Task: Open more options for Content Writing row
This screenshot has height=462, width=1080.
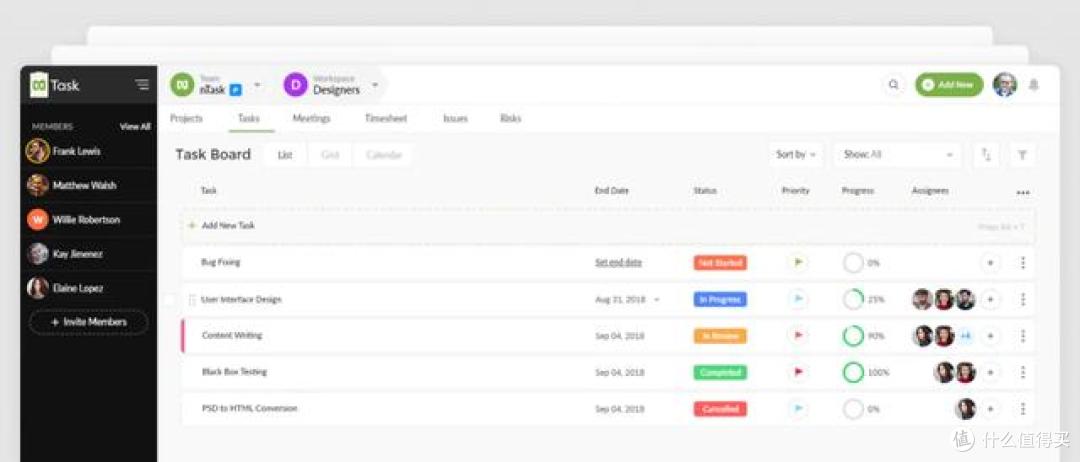Action: 1023,336
